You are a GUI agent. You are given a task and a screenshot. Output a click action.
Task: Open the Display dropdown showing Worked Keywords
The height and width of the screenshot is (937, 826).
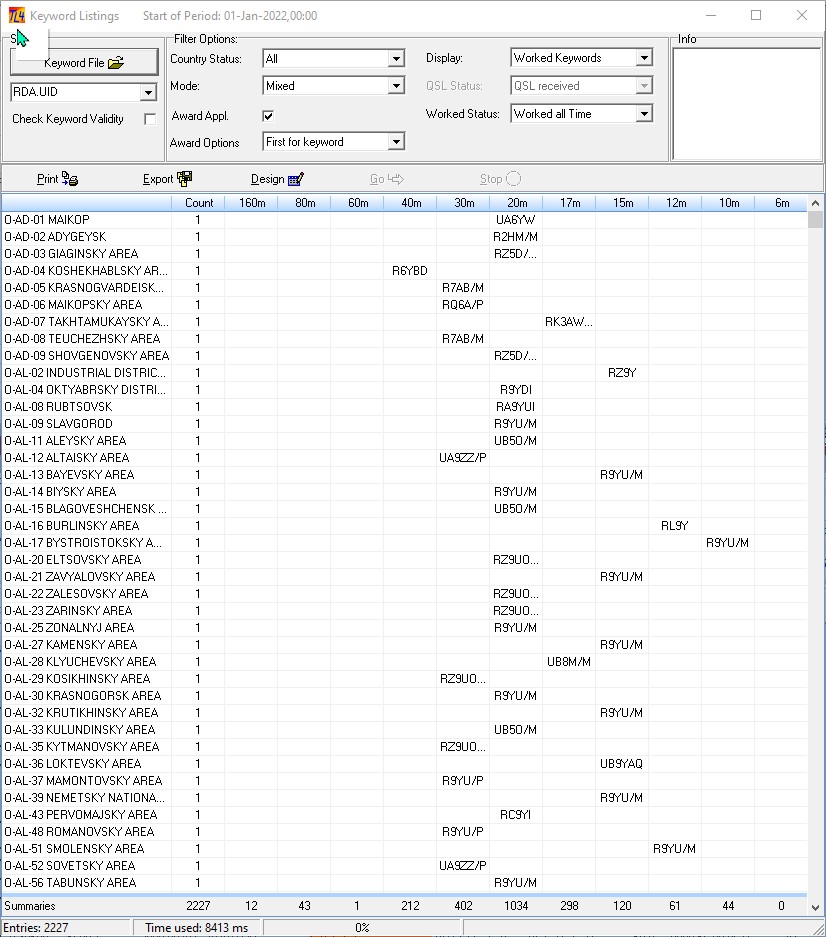[x=644, y=58]
